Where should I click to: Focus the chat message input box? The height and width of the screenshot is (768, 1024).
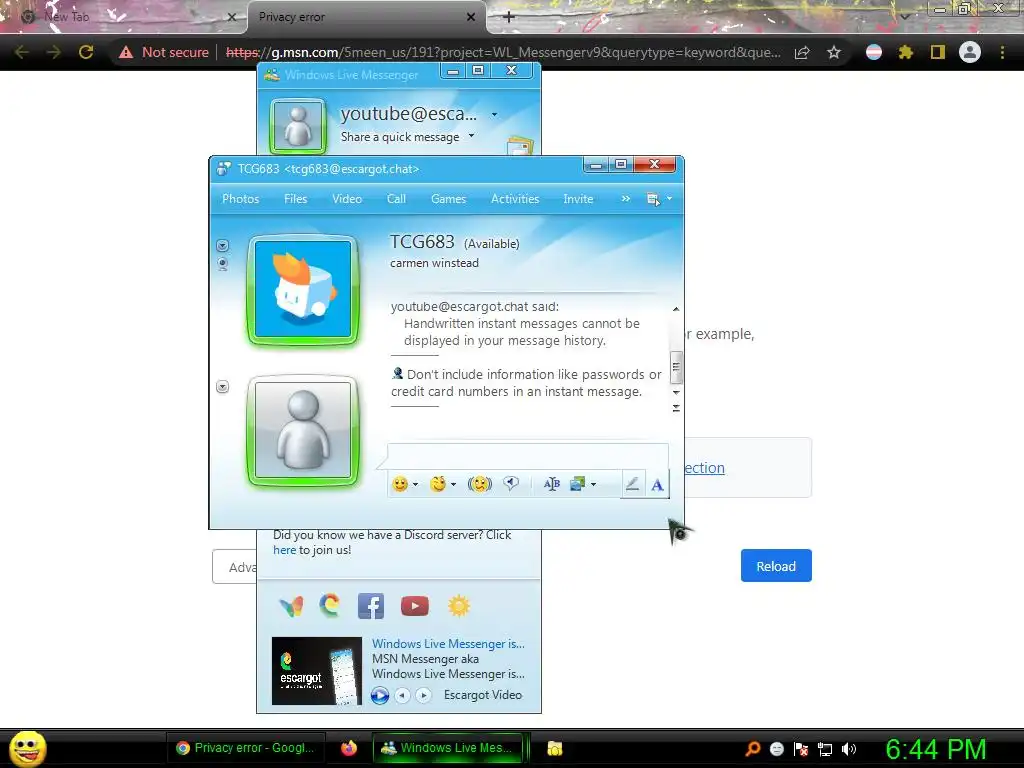528,456
